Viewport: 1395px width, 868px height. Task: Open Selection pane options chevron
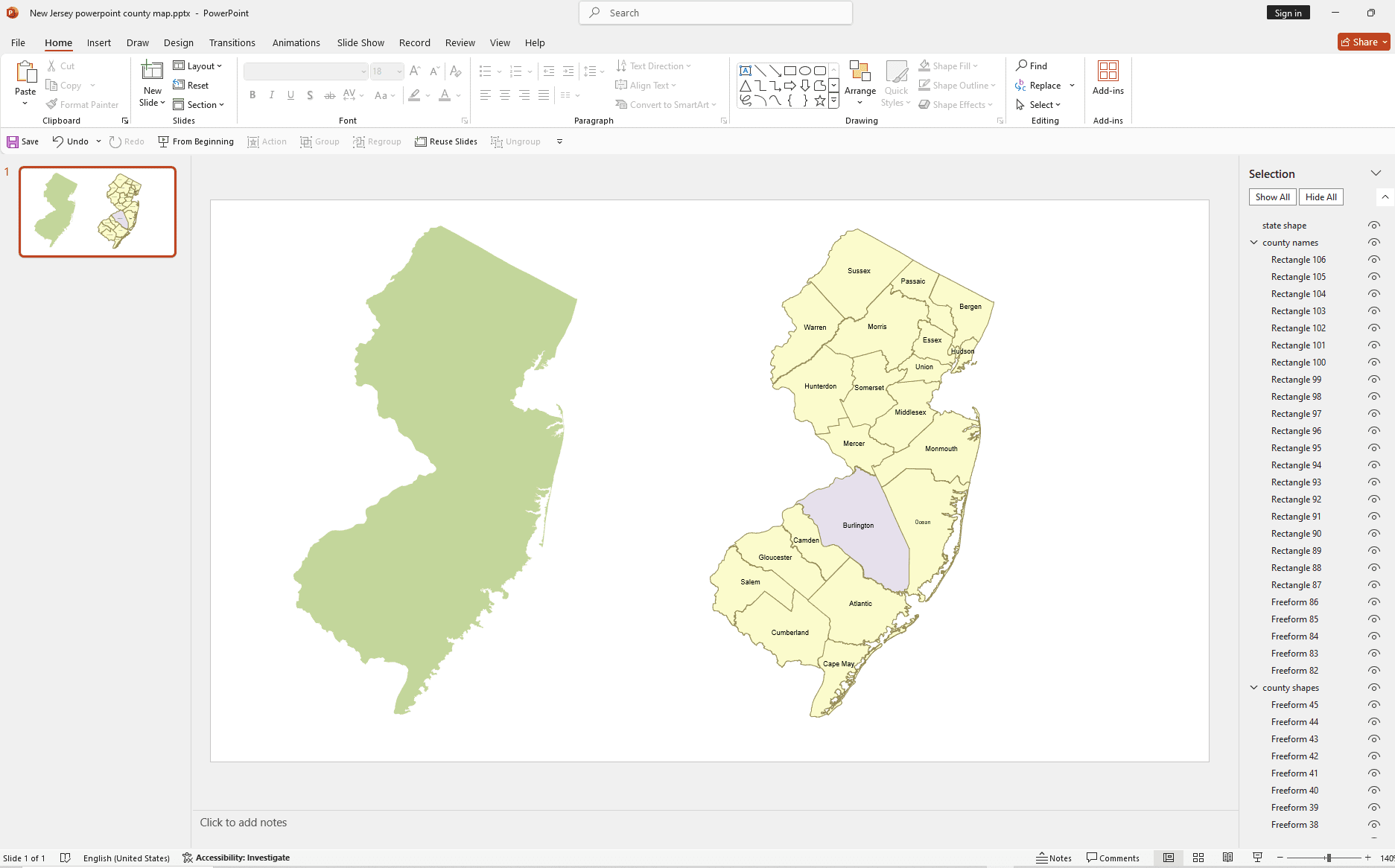coord(1376,173)
